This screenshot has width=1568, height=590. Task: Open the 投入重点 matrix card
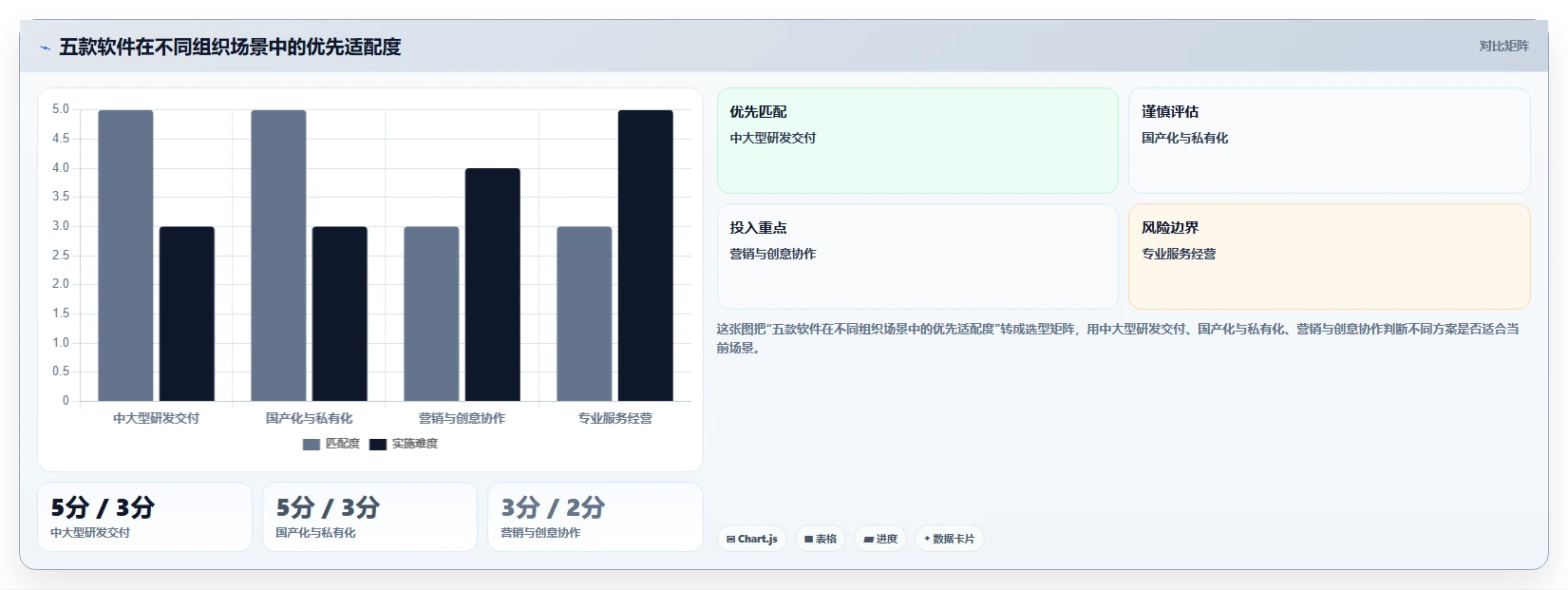(x=917, y=257)
